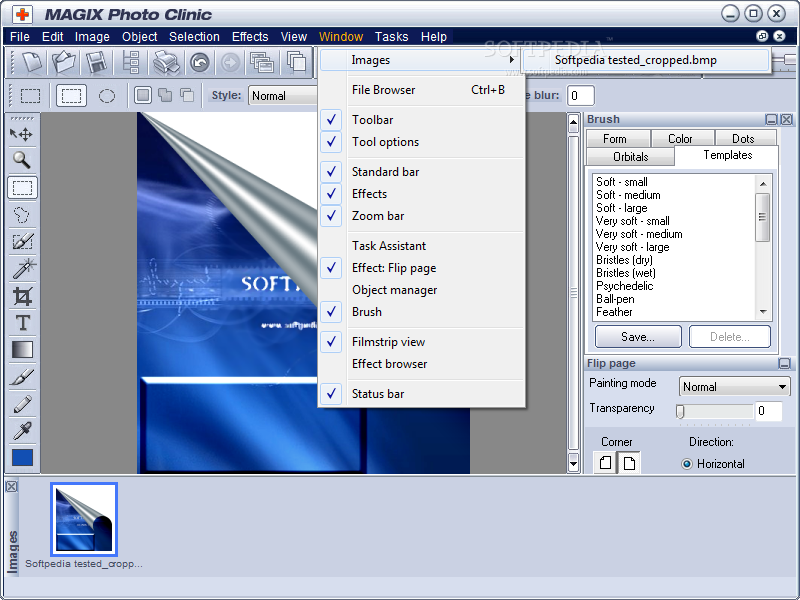The image size is (800, 600).
Task: Open Task Assistant from Window menu
Action: [421, 246]
